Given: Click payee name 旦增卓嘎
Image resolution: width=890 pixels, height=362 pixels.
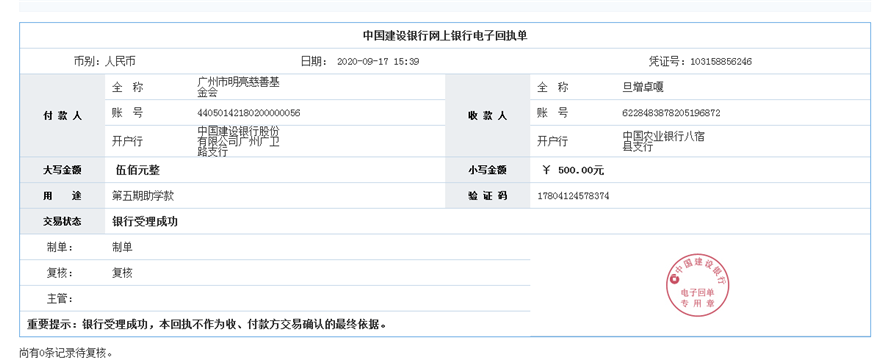Looking at the screenshot, I should tap(643, 87).
